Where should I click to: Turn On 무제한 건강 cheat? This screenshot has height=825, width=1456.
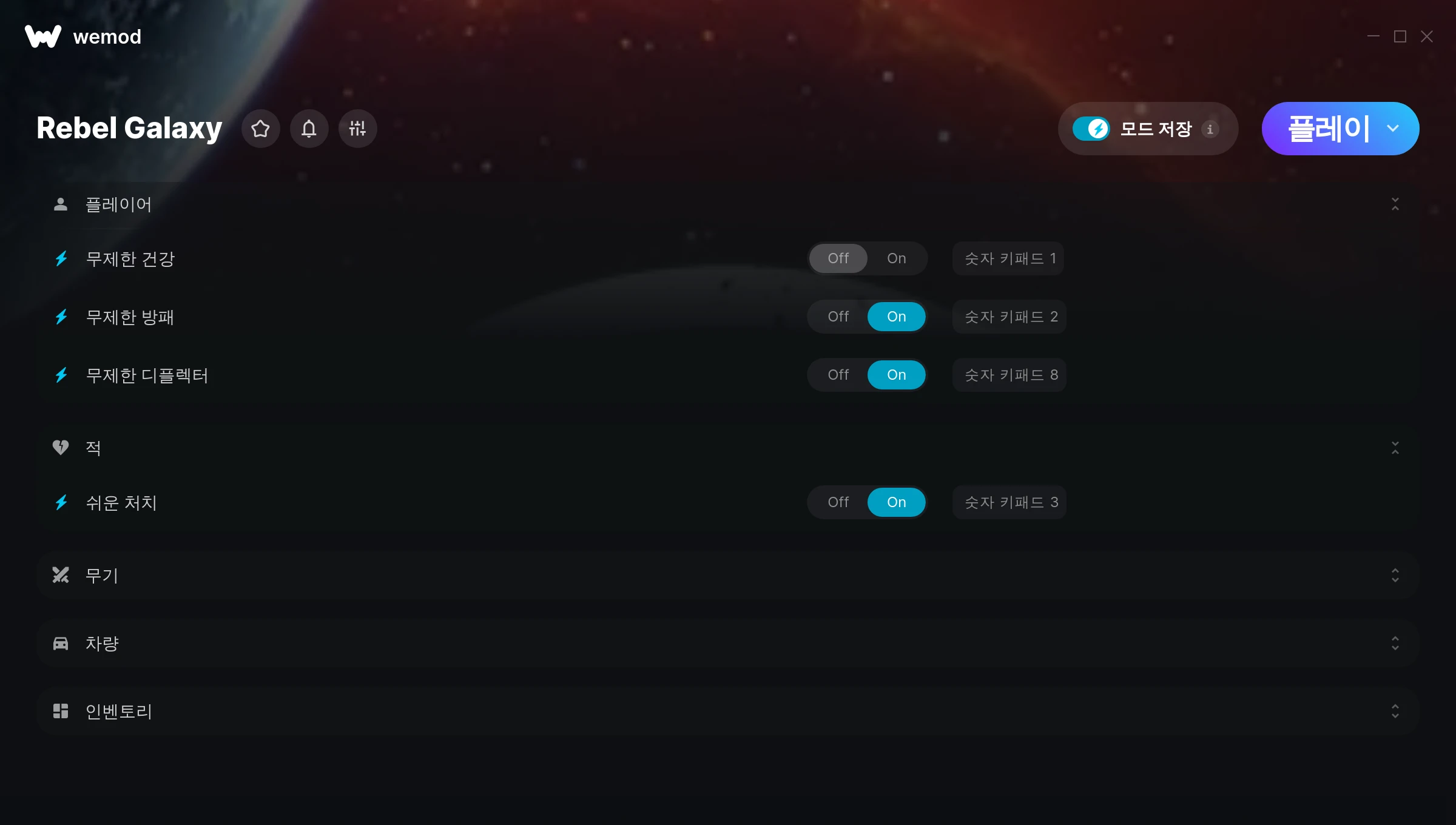(896, 258)
